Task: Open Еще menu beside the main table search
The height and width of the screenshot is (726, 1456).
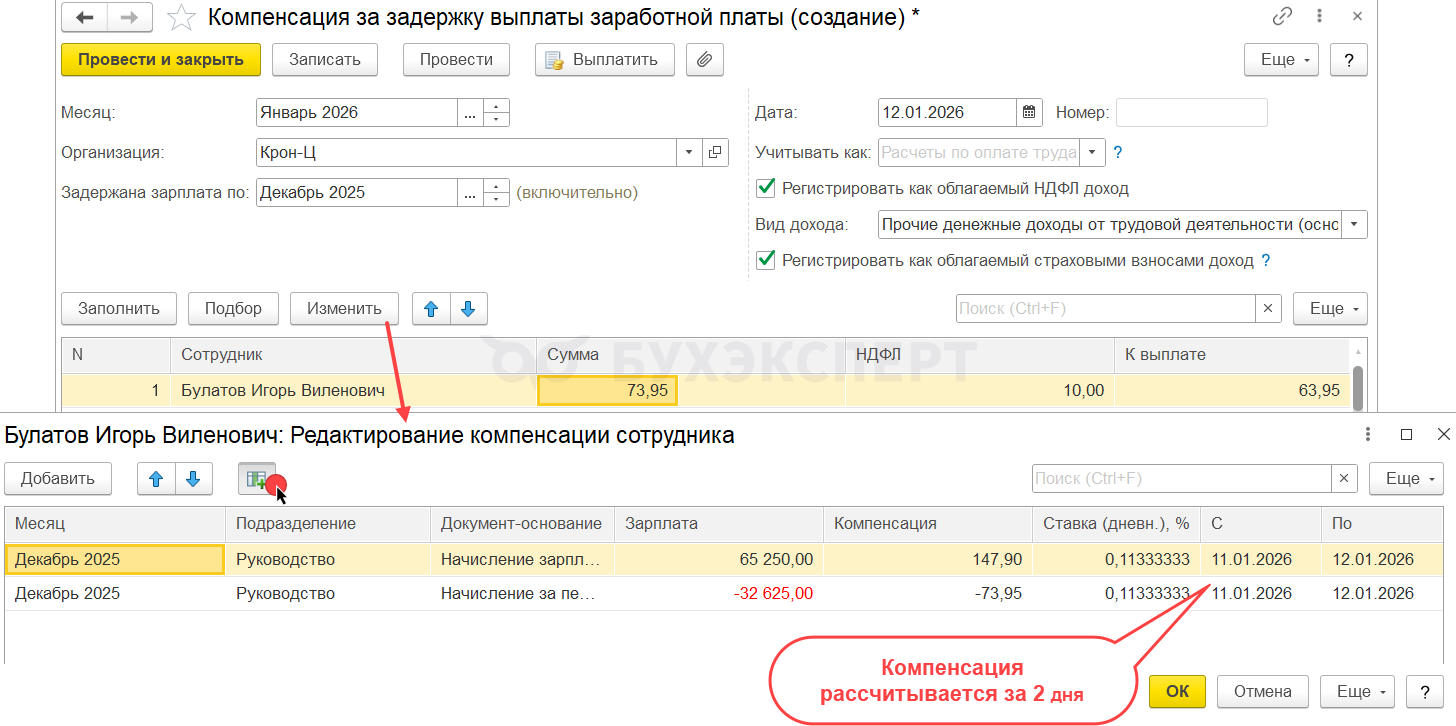Action: (1330, 309)
